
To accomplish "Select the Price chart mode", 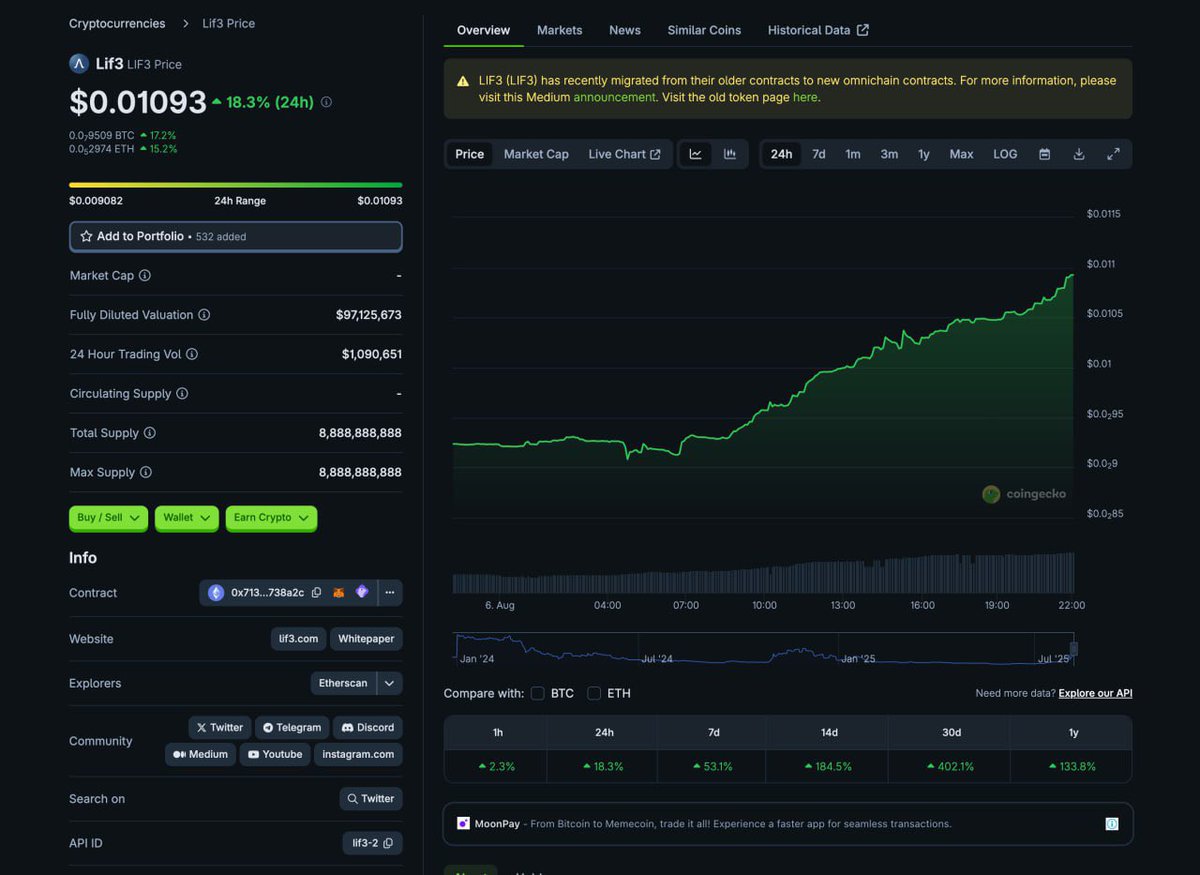I will pos(469,154).
